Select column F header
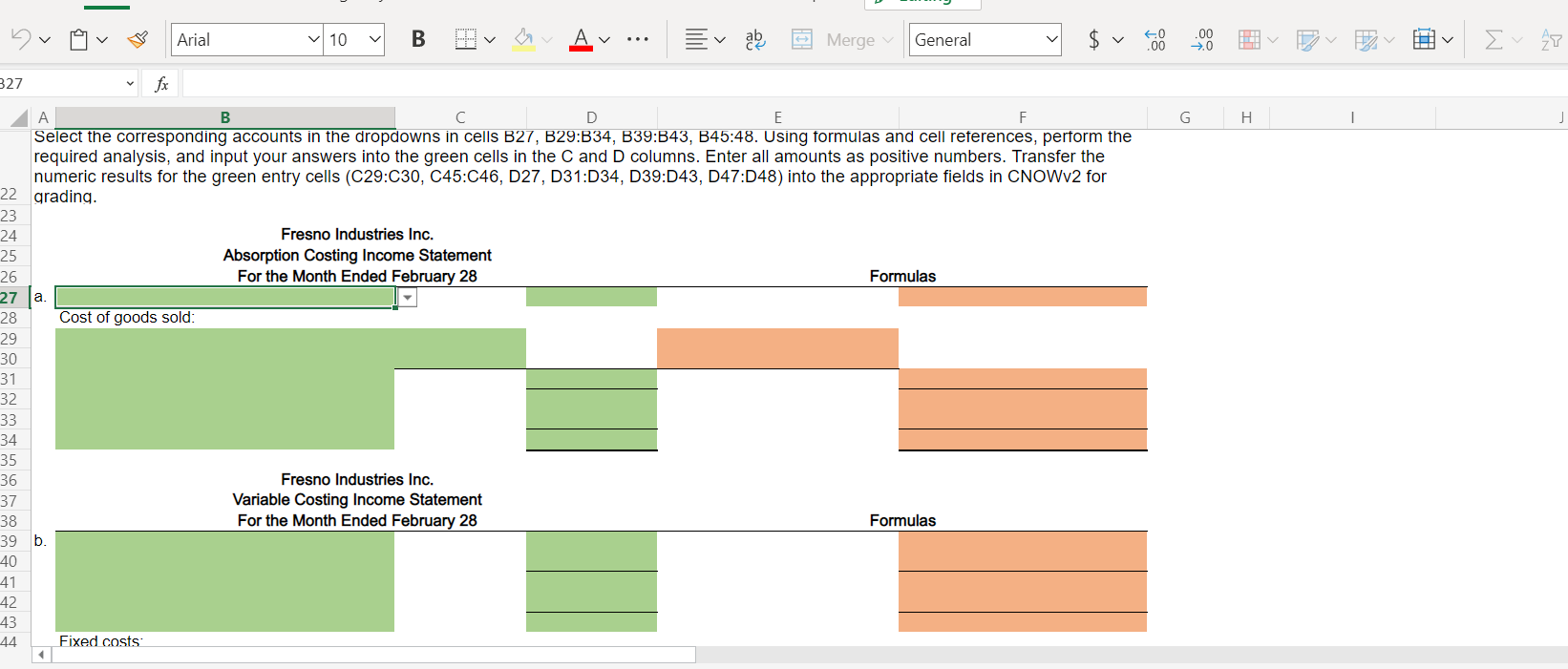 [x=1023, y=117]
